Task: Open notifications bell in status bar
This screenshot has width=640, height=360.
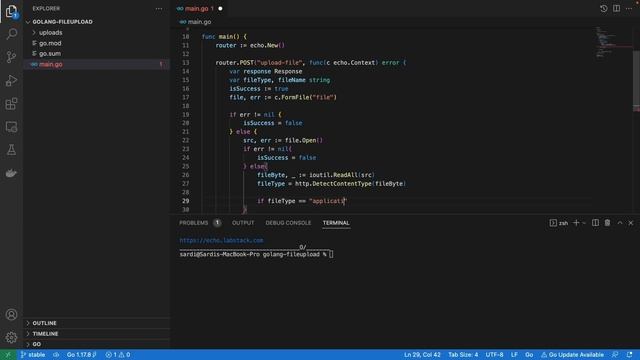Action: pyautogui.click(x=630, y=355)
